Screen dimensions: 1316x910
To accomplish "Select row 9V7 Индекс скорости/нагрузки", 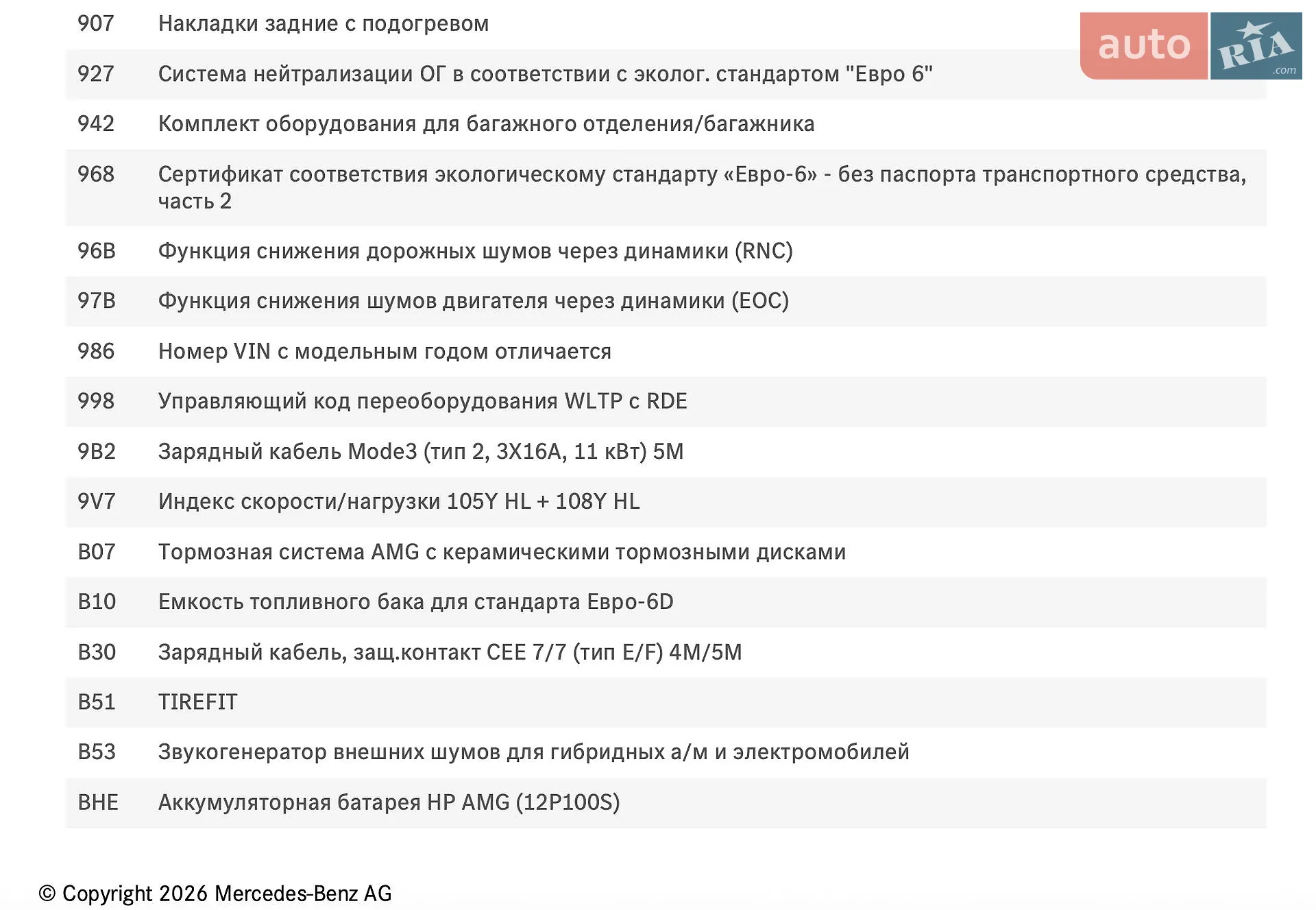I will pyautogui.click(x=666, y=501).
